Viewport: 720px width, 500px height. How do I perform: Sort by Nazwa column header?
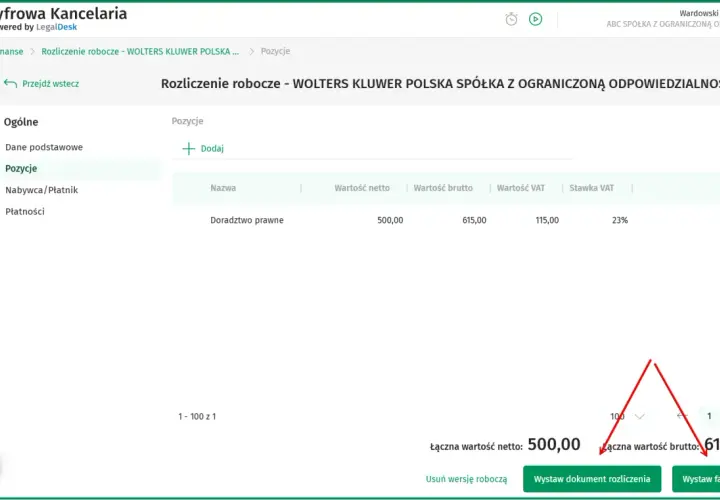223,188
